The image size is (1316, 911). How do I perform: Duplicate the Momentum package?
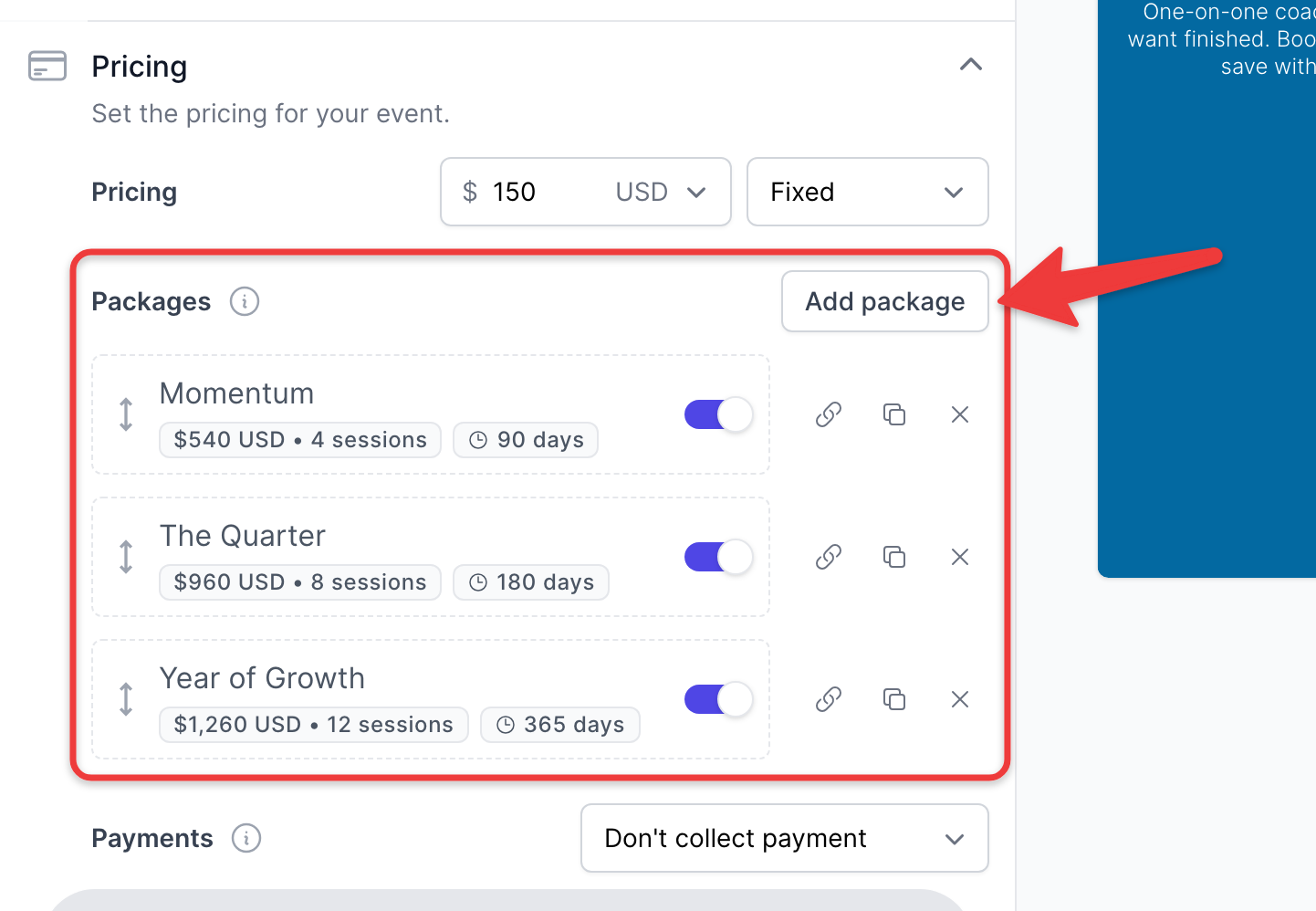(894, 414)
